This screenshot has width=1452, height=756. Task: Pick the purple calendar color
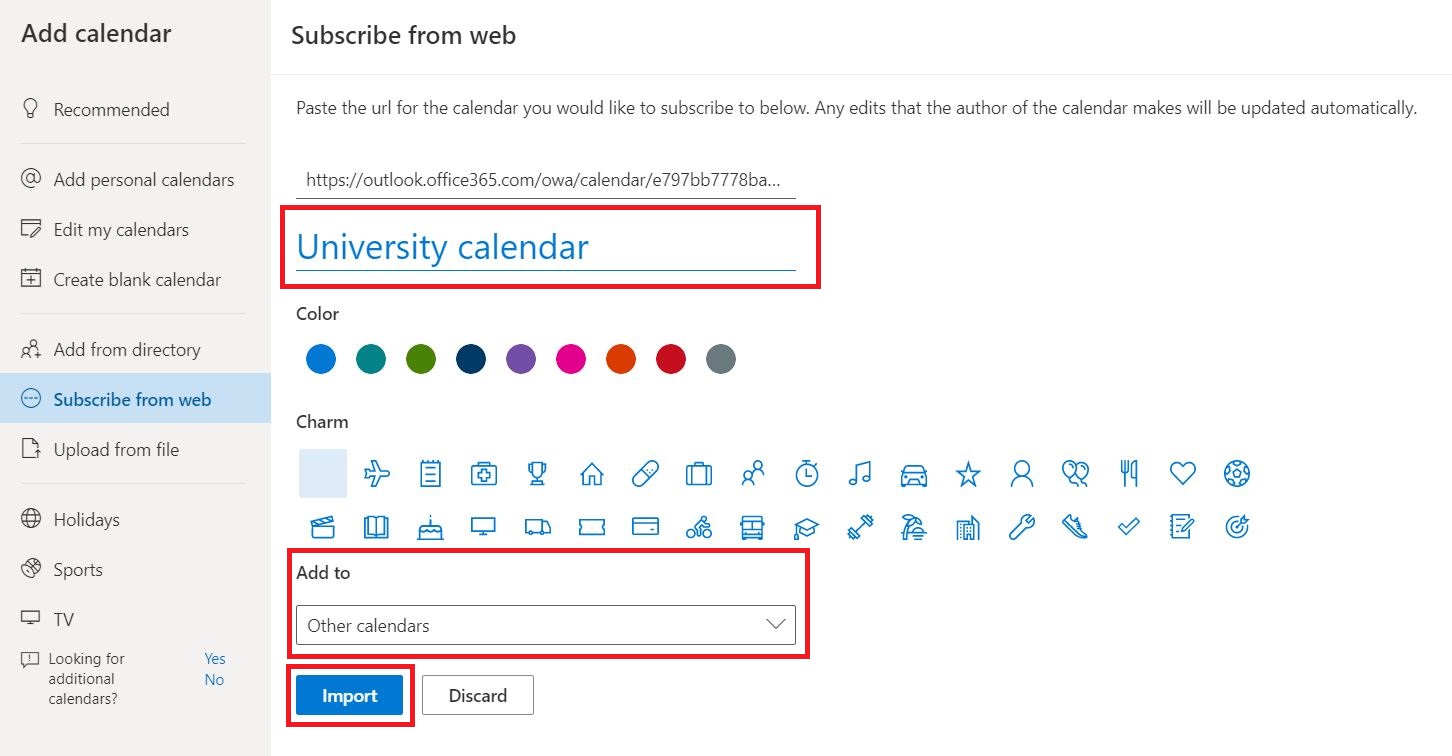(x=521, y=359)
